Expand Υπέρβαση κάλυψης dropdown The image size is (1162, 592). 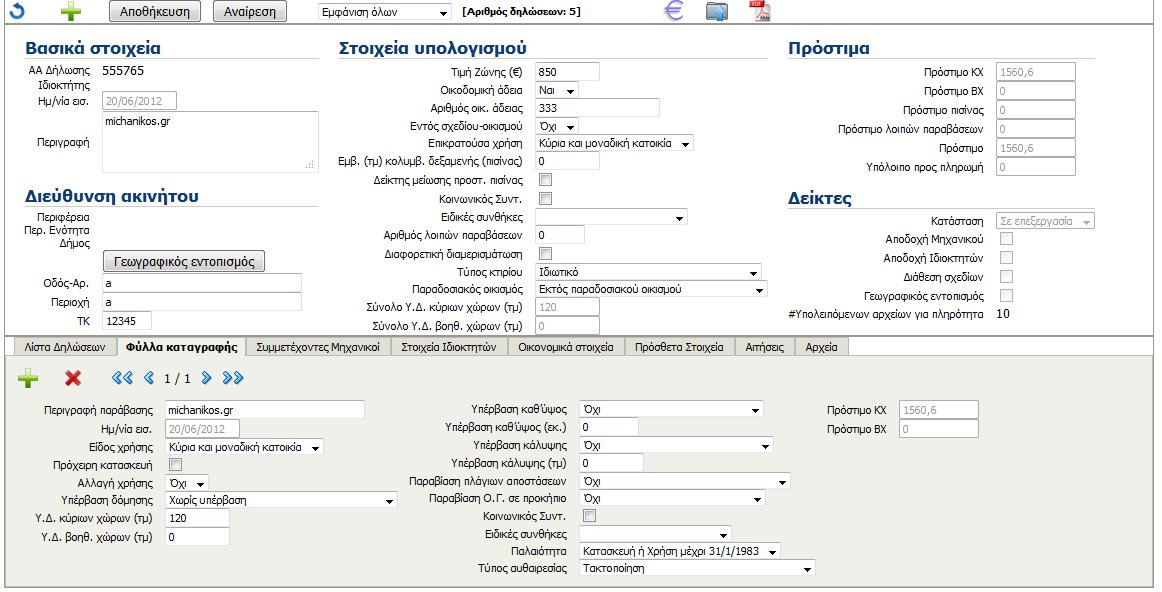tap(676, 446)
